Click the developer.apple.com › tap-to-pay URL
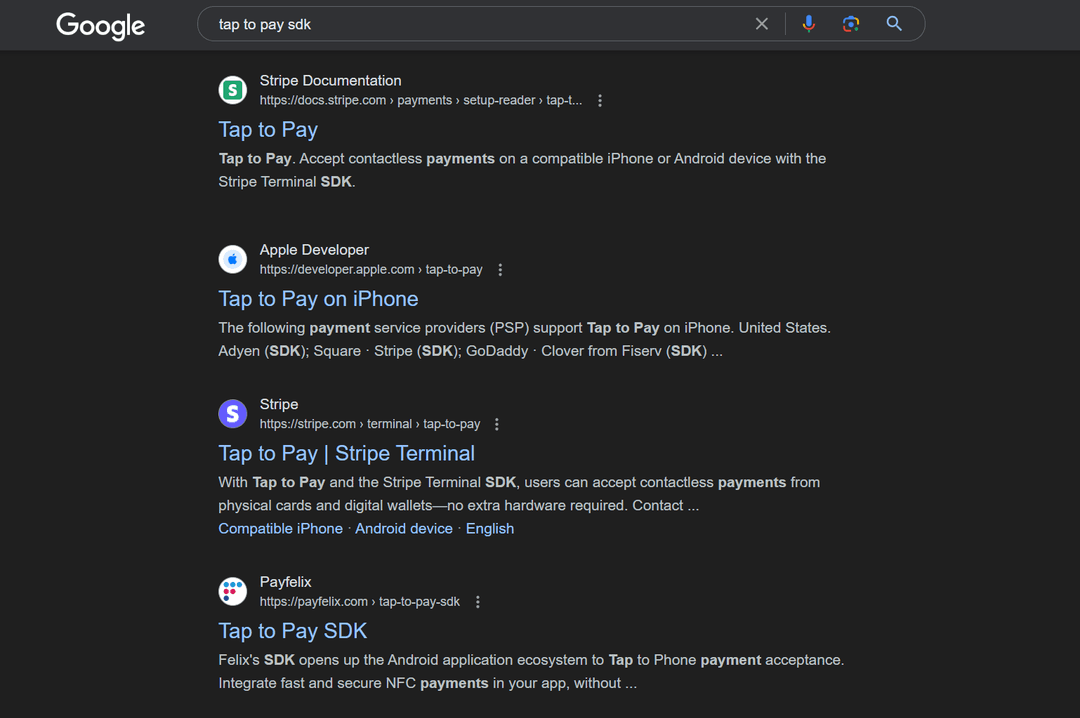 click(x=371, y=270)
